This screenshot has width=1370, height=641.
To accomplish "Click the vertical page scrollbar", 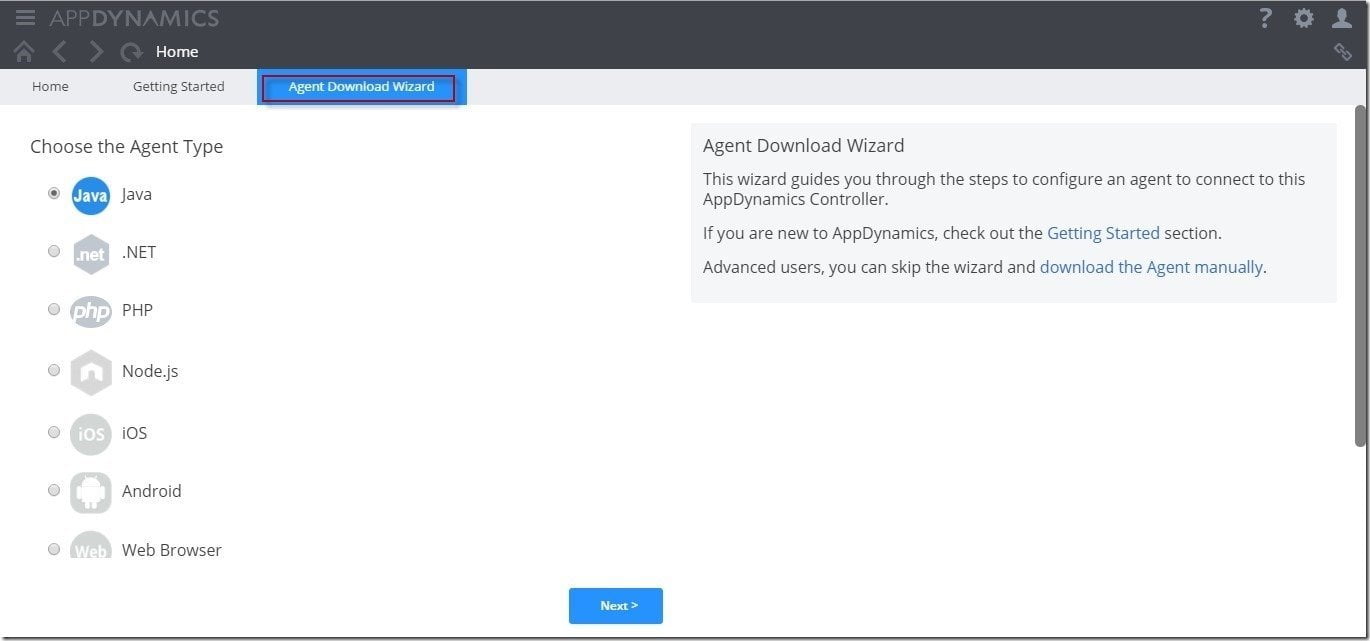I will pos(1361,275).
